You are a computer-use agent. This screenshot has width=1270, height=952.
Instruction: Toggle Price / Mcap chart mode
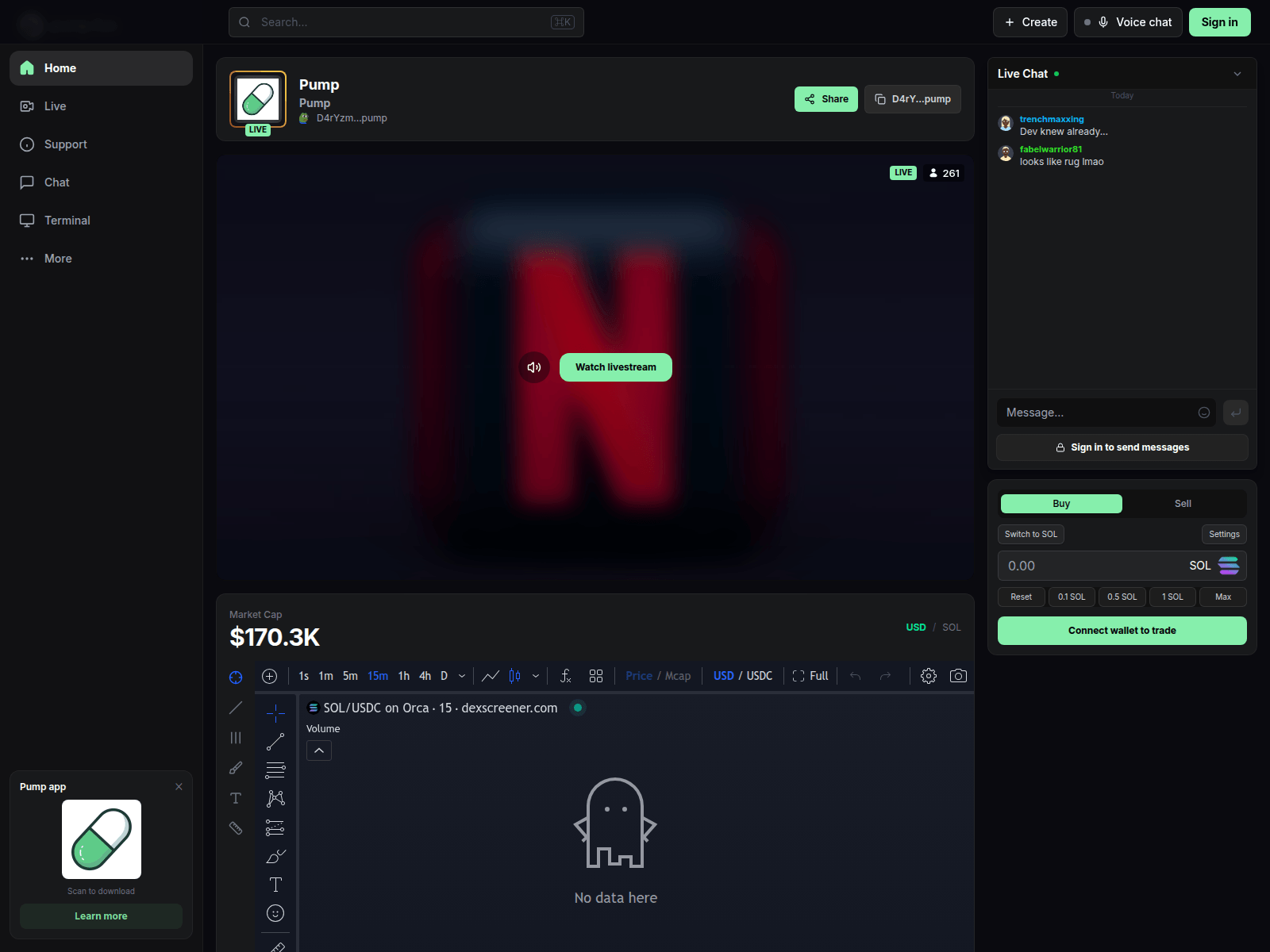(x=658, y=676)
